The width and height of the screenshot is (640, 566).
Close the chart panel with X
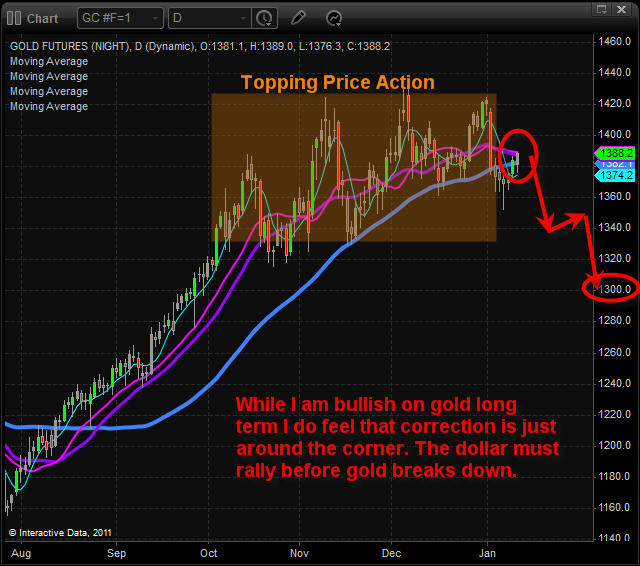point(622,9)
